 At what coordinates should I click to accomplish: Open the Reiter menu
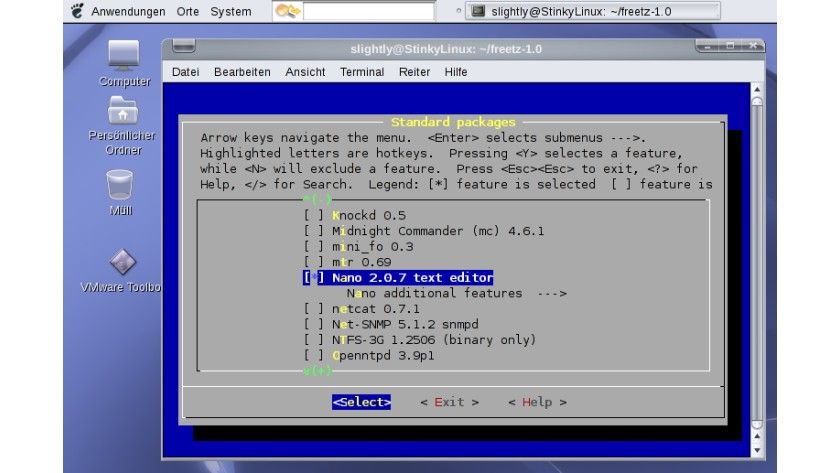coord(414,72)
